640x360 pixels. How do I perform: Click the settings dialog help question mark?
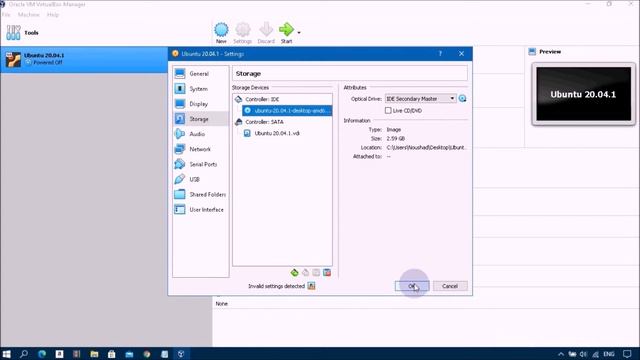point(440,54)
